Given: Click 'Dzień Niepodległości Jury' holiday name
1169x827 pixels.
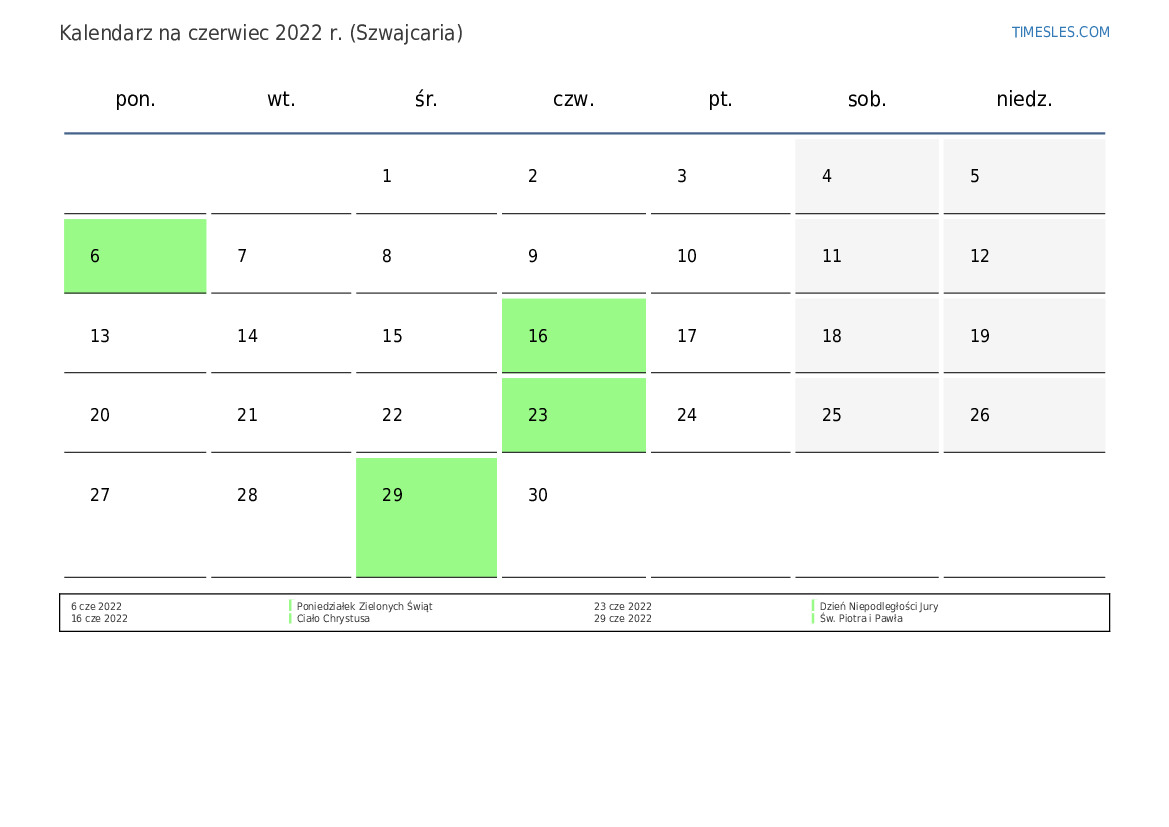Looking at the screenshot, I should point(879,606).
